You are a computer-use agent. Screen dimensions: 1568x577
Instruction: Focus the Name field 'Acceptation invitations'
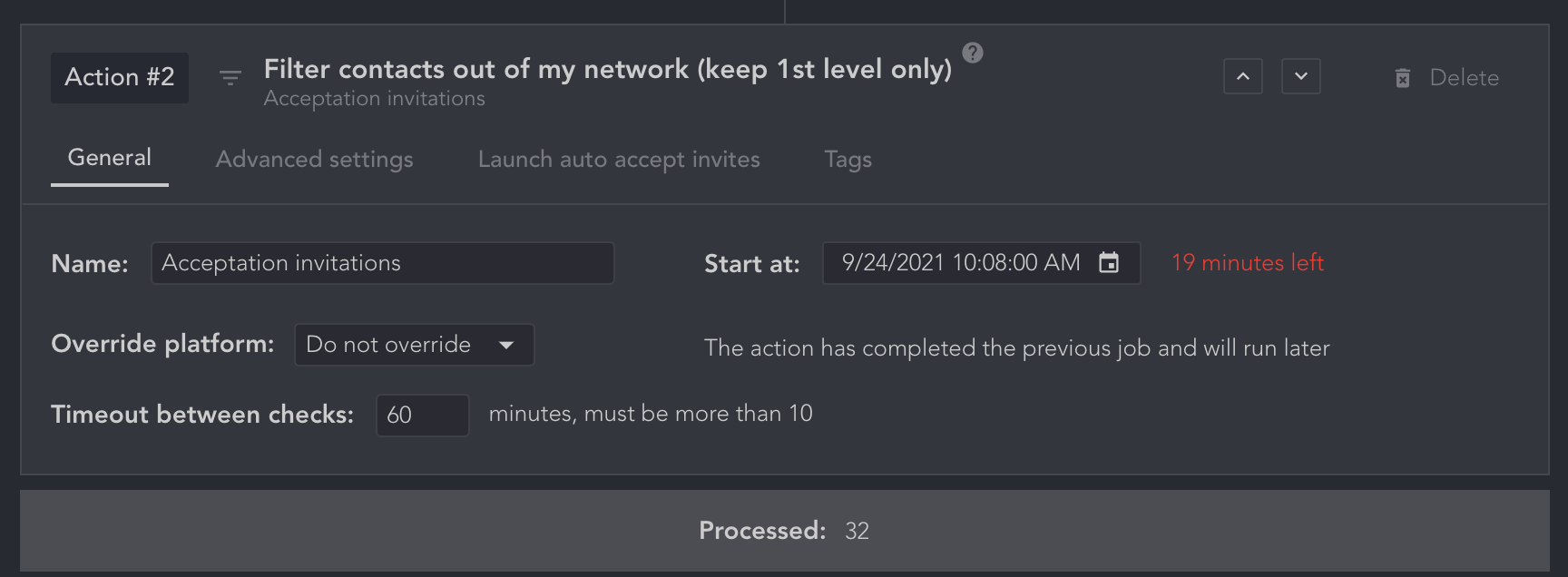coord(382,263)
